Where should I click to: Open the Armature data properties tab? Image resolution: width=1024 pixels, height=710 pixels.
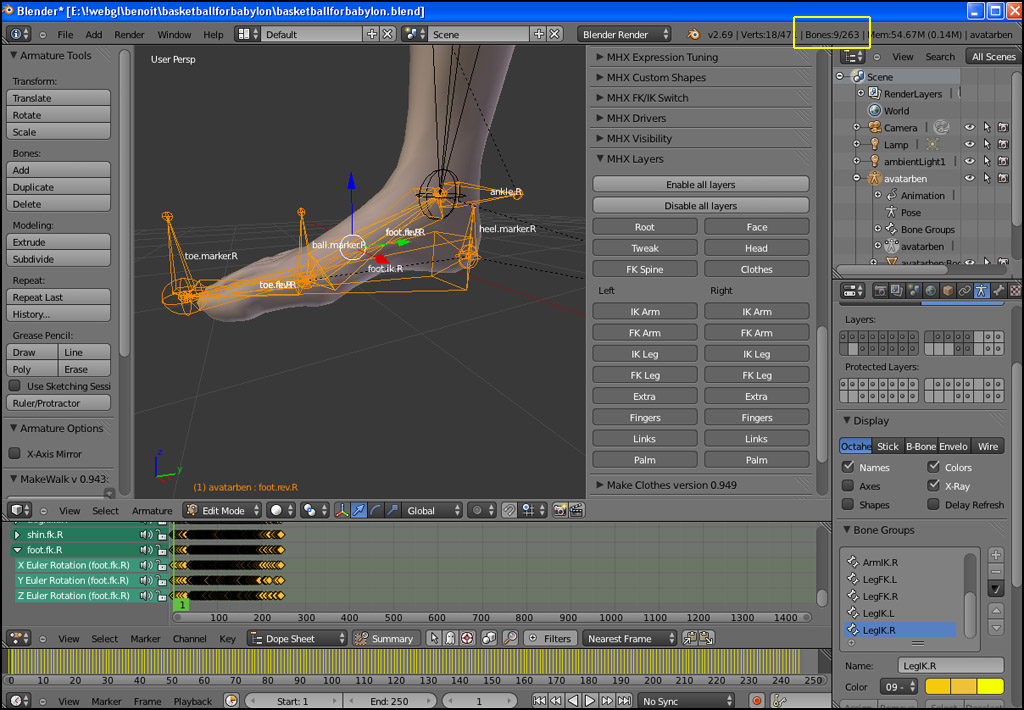tap(981, 291)
